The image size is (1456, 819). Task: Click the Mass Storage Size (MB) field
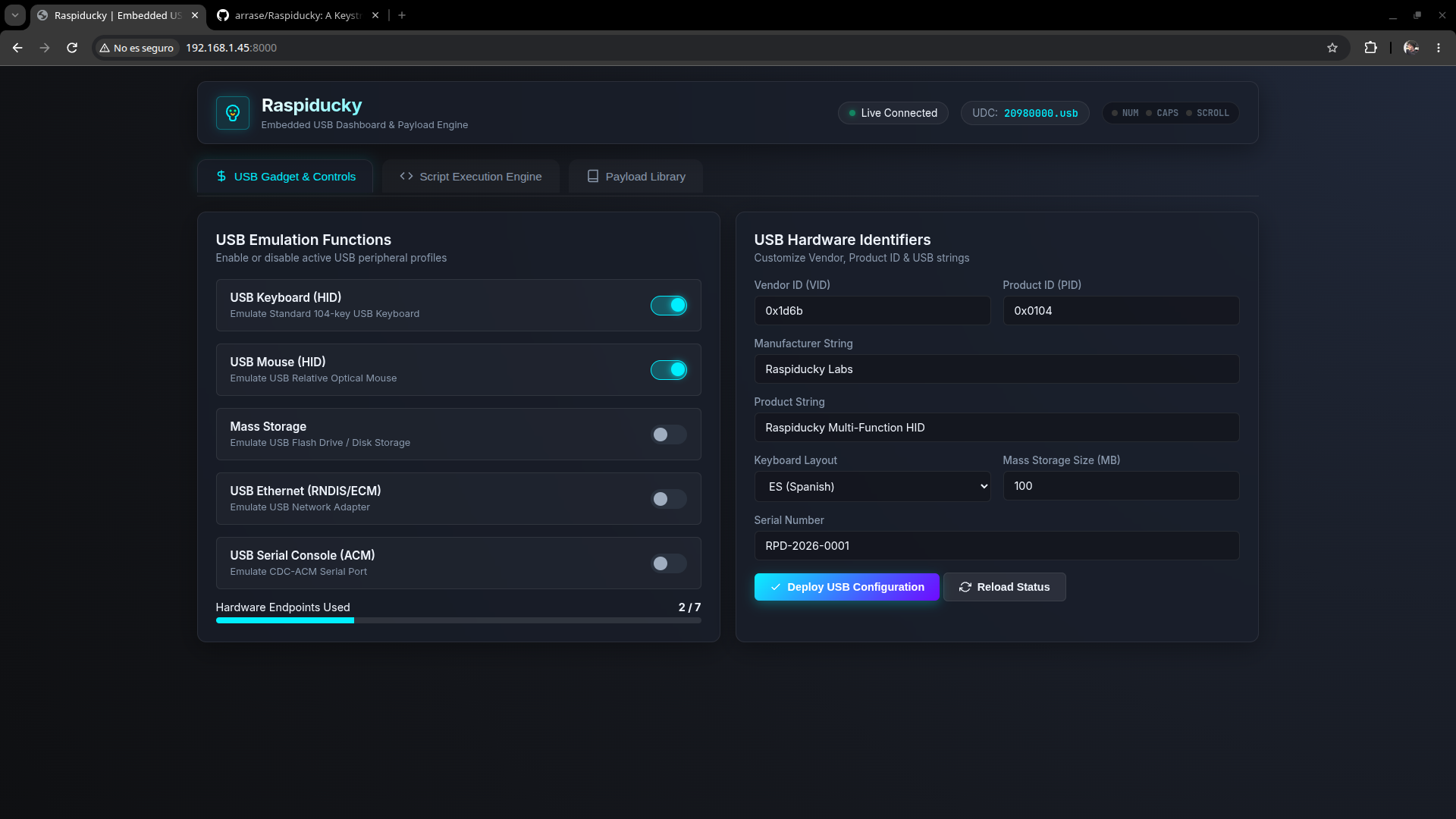[1121, 486]
